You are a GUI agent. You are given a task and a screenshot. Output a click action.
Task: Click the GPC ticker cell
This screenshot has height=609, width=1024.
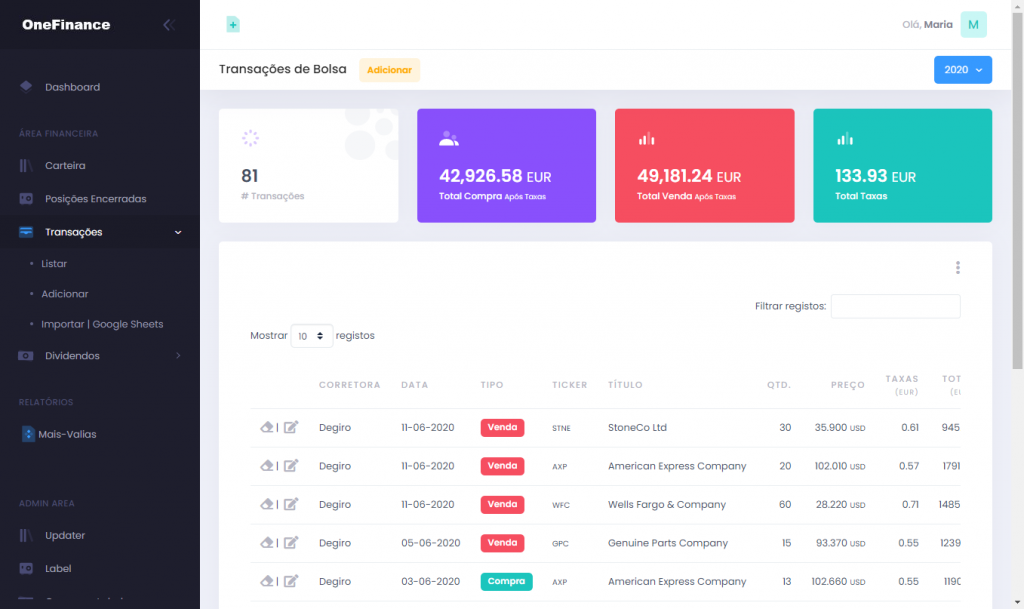pyautogui.click(x=560, y=544)
